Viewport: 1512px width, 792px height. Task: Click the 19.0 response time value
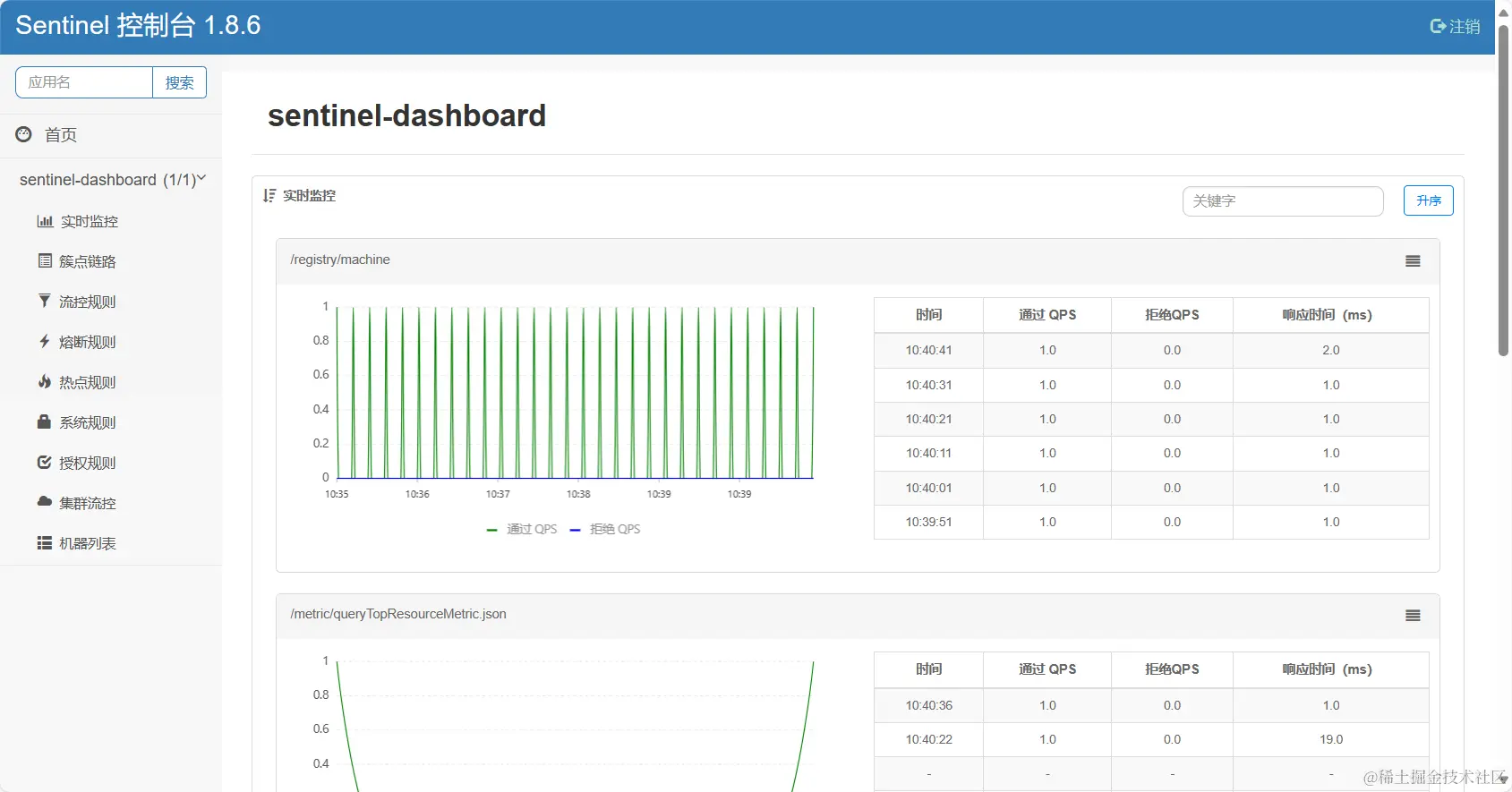click(1331, 739)
